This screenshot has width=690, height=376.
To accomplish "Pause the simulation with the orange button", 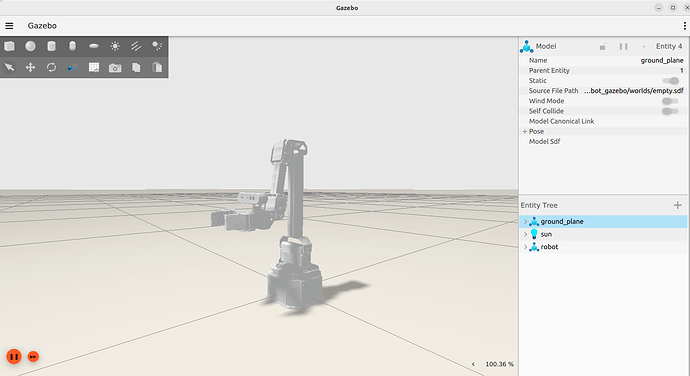I will tap(14, 356).
